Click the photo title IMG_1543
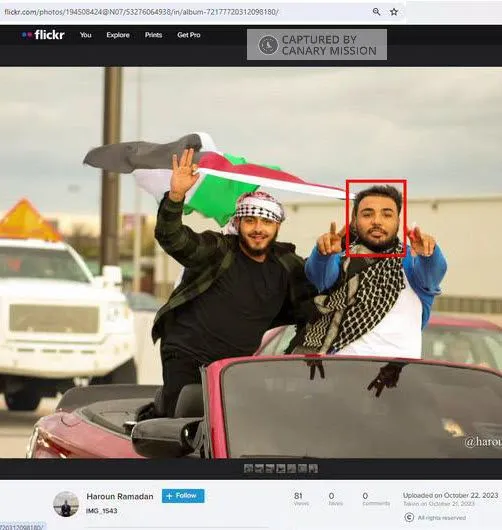Viewport: 502px width, 530px height. [101, 510]
